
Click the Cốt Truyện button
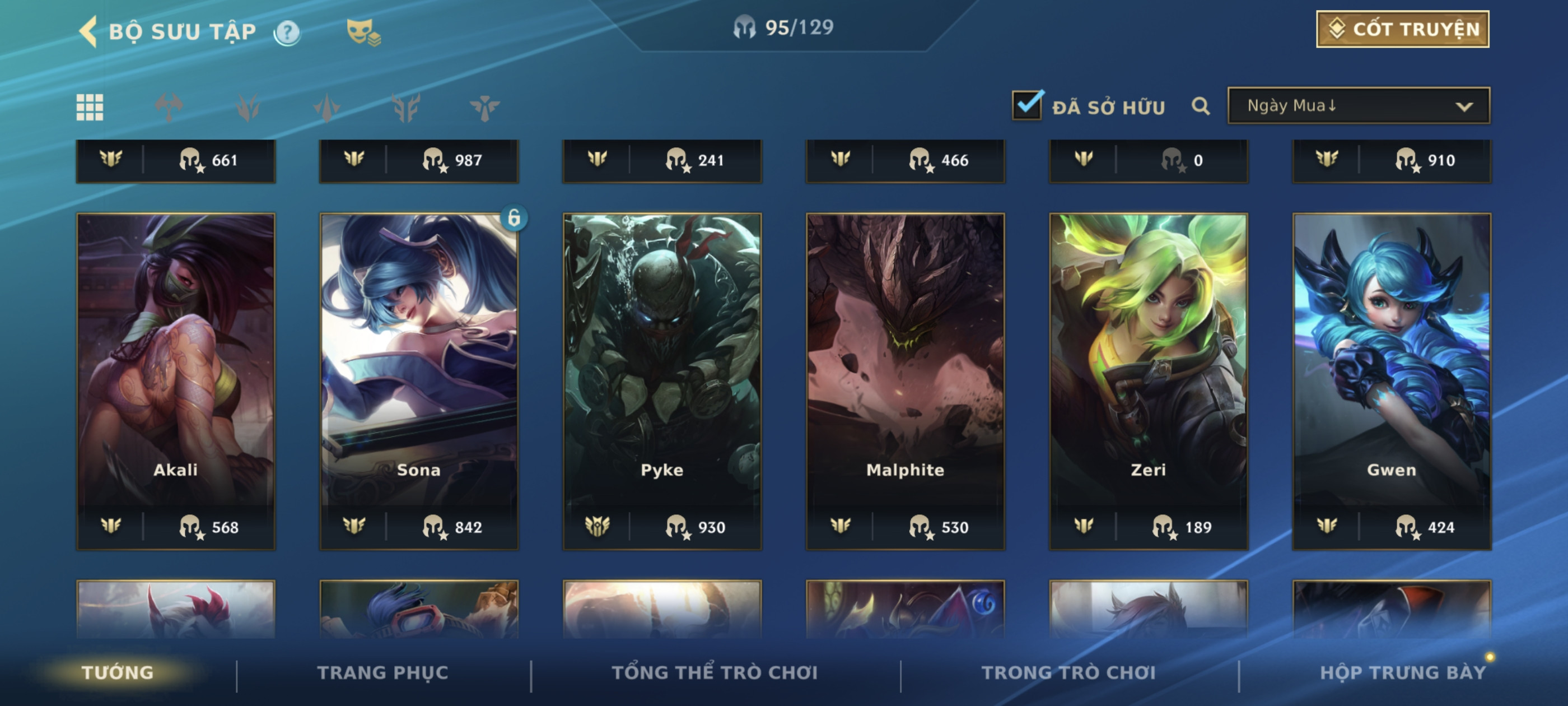point(1402,29)
